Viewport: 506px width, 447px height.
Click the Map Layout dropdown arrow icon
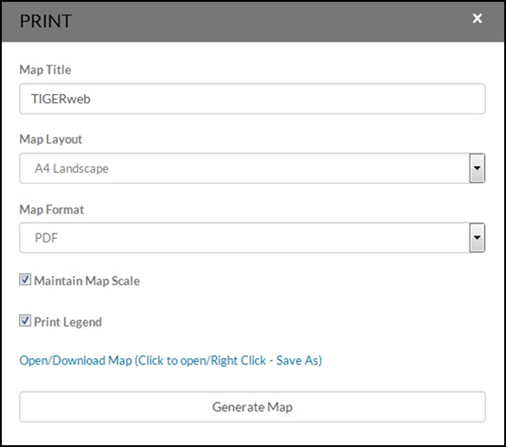point(477,168)
